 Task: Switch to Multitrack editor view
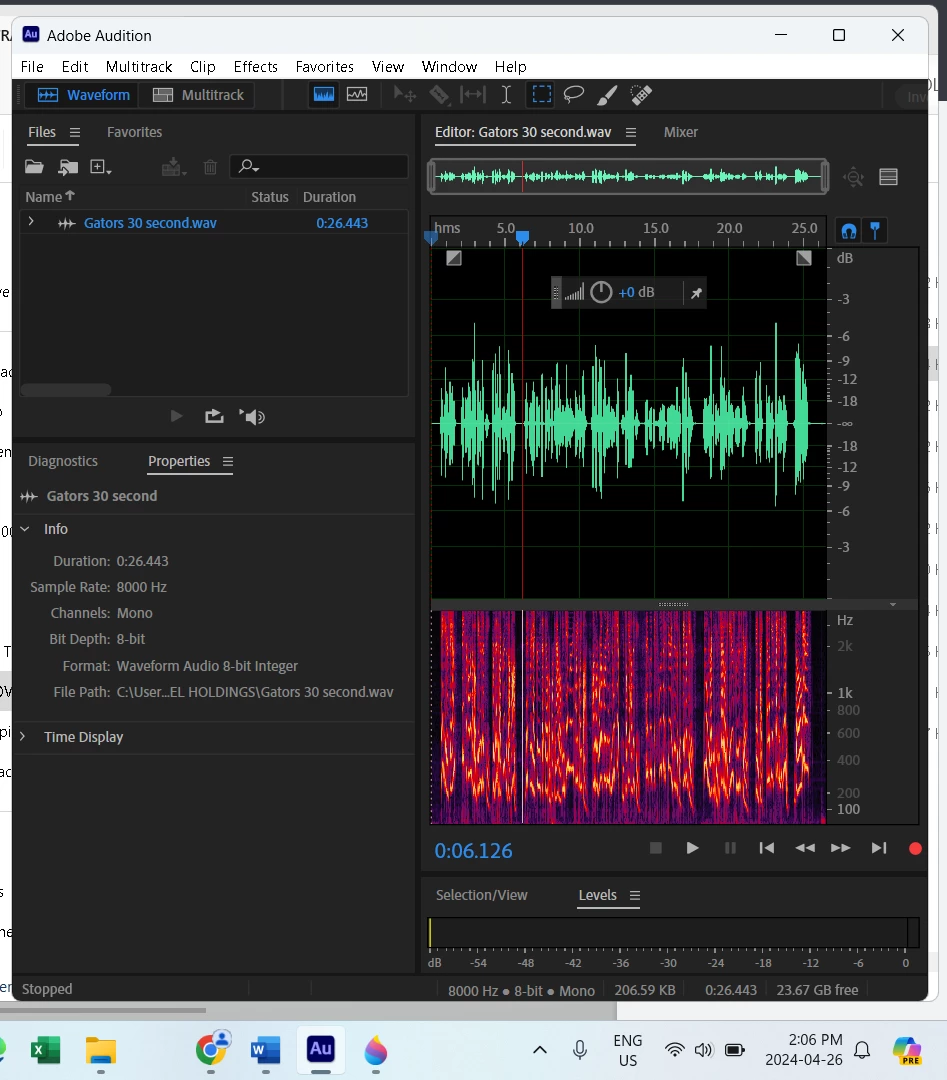coord(198,95)
